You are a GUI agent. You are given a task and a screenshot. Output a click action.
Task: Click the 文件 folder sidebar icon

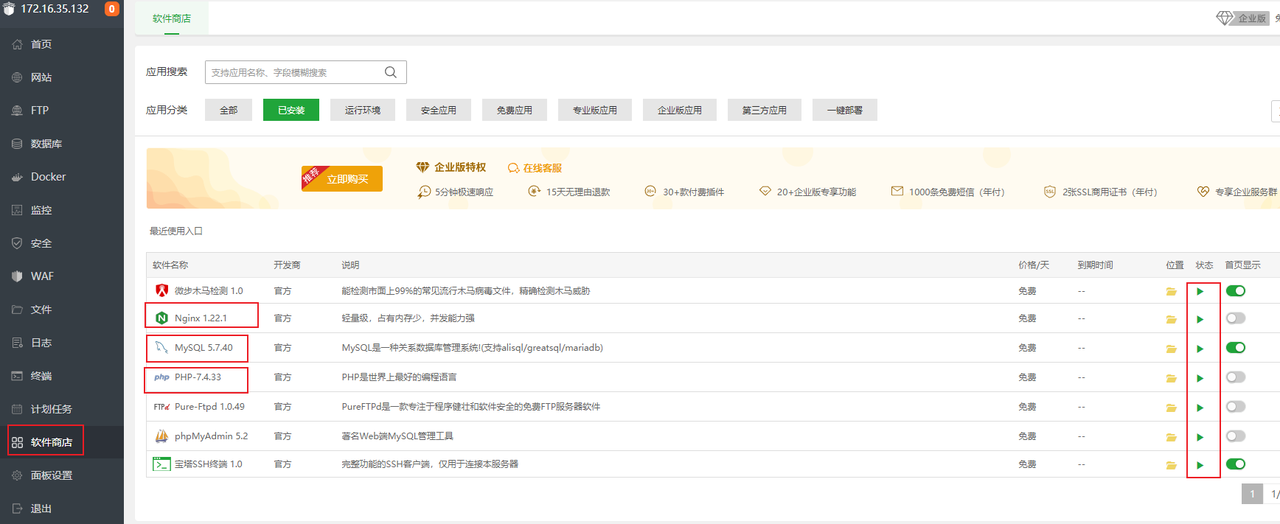tap(17, 309)
